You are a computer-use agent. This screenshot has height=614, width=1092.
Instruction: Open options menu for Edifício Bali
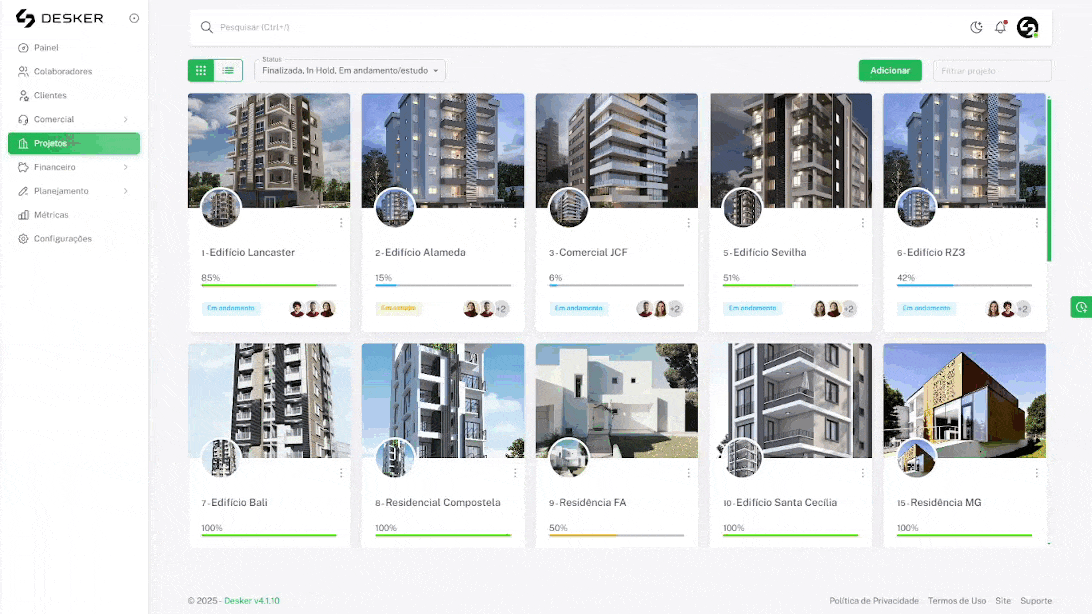coord(341,473)
